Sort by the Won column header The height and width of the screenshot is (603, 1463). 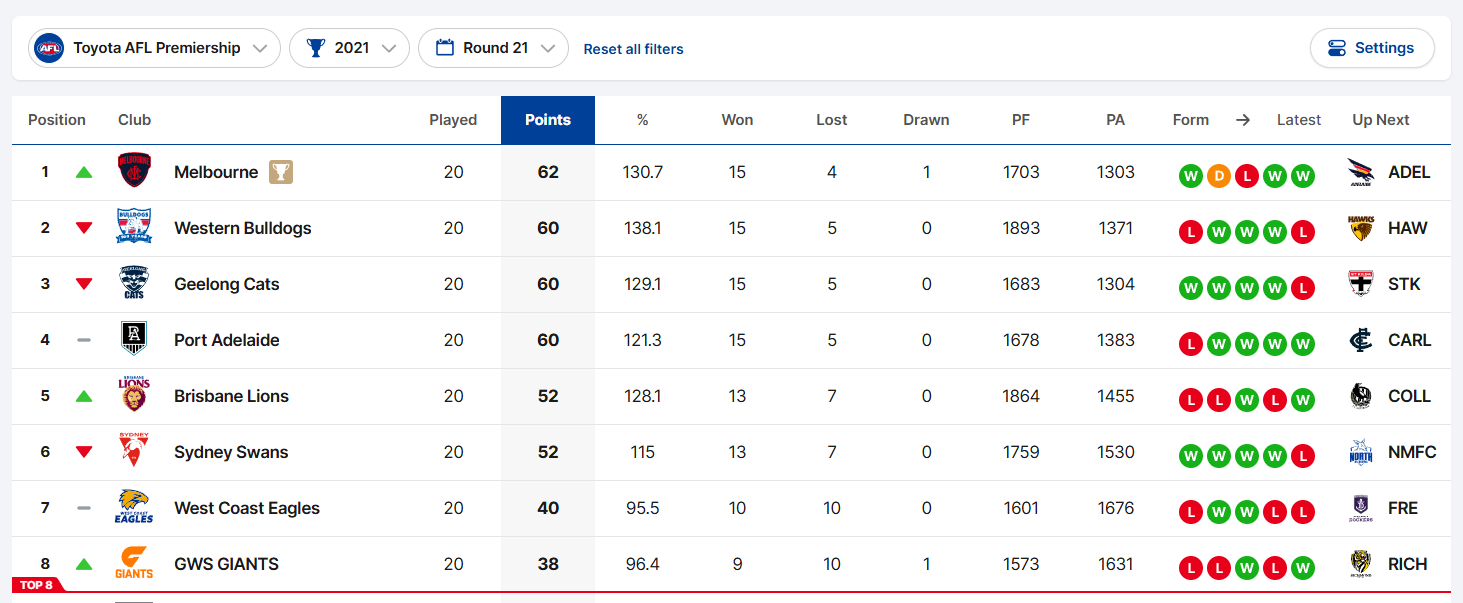(x=737, y=120)
